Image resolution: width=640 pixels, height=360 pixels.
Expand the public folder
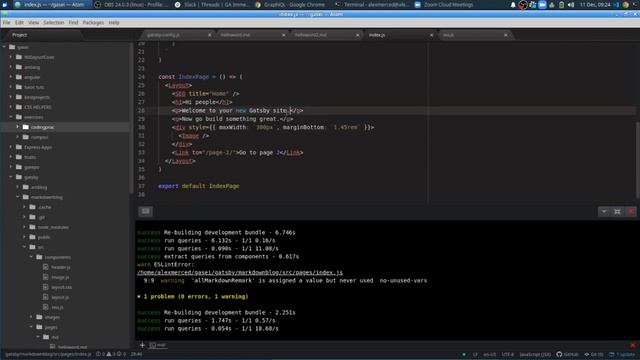coord(24,237)
